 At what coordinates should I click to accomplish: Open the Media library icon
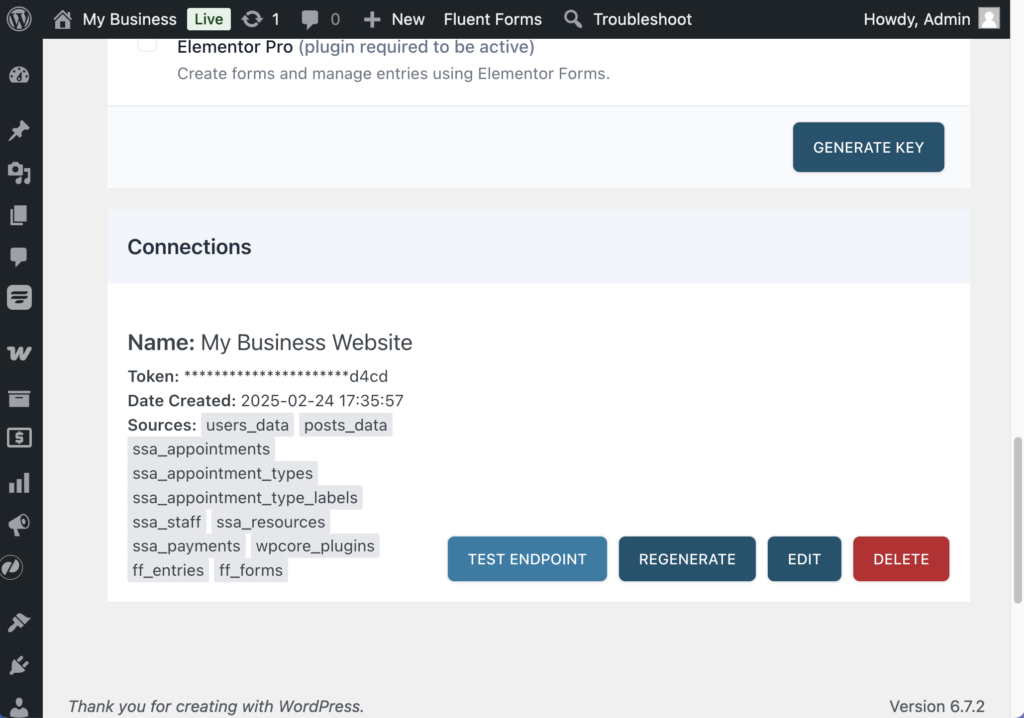click(x=19, y=173)
